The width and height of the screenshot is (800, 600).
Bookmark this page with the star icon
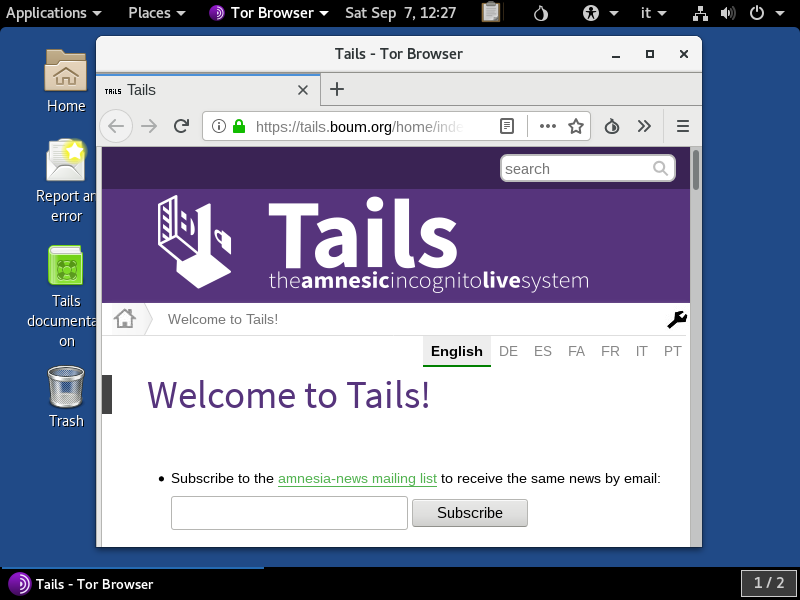pyautogui.click(x=576, y=126)
